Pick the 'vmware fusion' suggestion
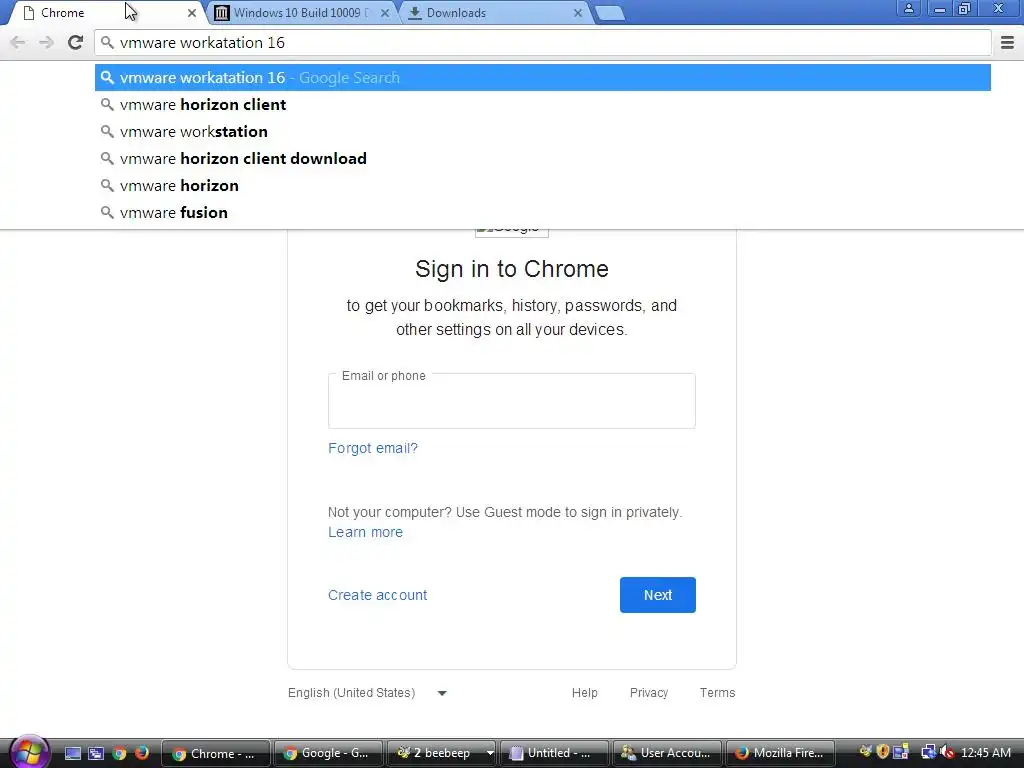Viewport: 1024px width, 768px height. pyautogui.click(x=543, y=212)
